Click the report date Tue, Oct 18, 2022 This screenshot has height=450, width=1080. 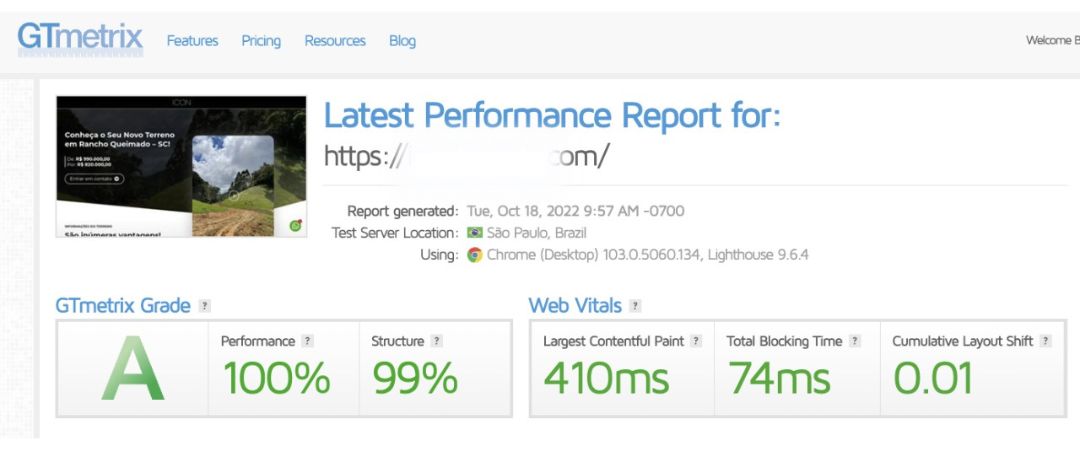576,211
